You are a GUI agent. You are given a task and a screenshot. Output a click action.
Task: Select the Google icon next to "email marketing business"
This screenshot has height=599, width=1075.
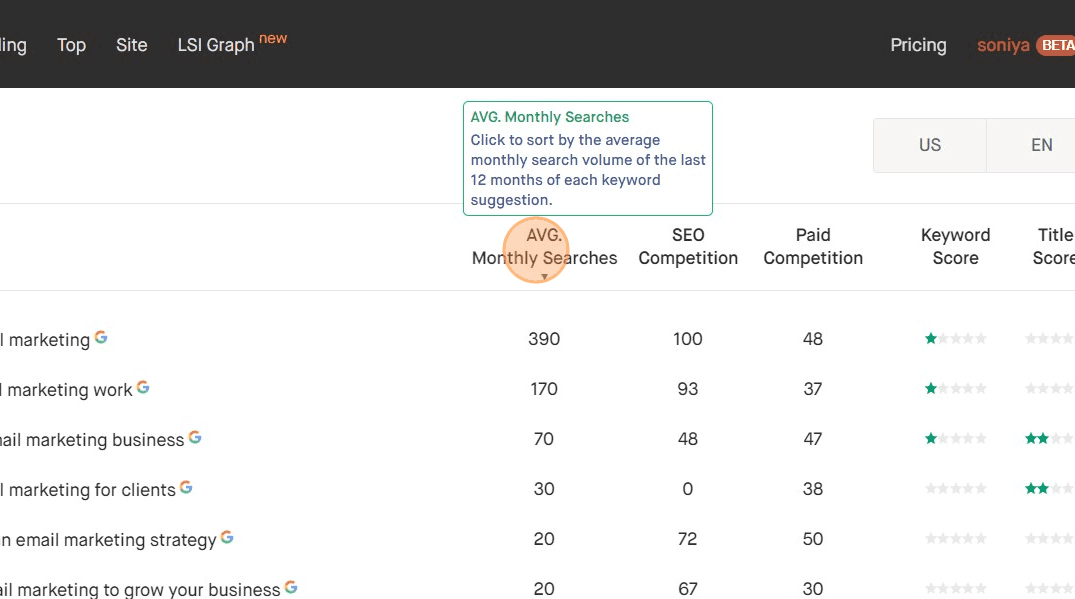(195, 437)
